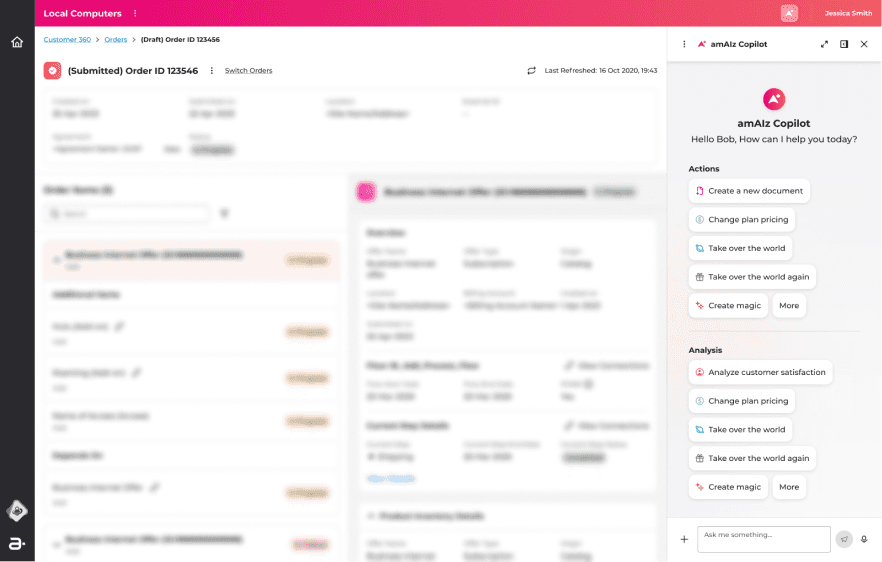Screen dimensions: 882x562
Task: Open the order ID 123546 options menu
Action: [212, 70]
